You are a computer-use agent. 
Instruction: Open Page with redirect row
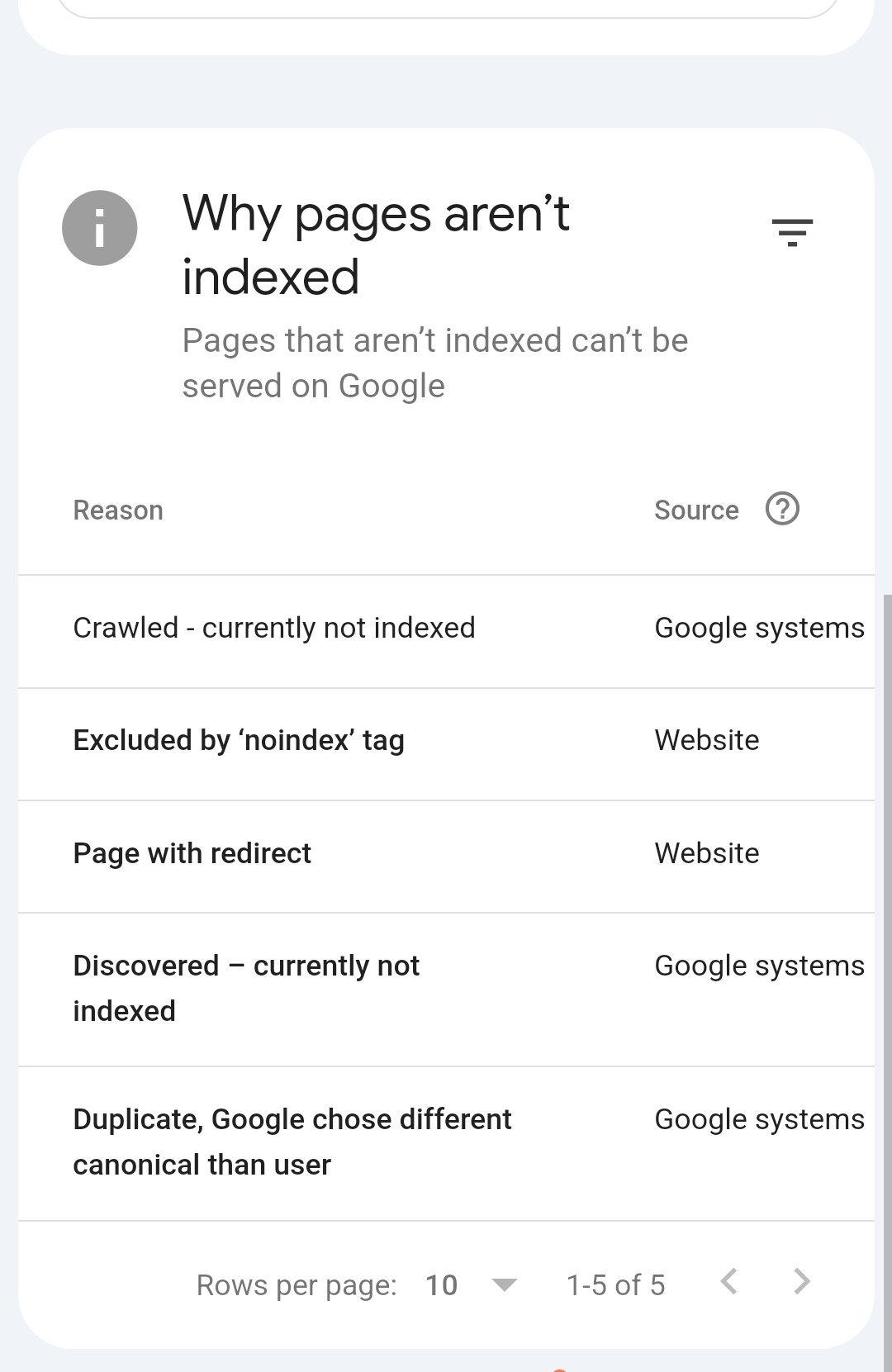point(446,857)
